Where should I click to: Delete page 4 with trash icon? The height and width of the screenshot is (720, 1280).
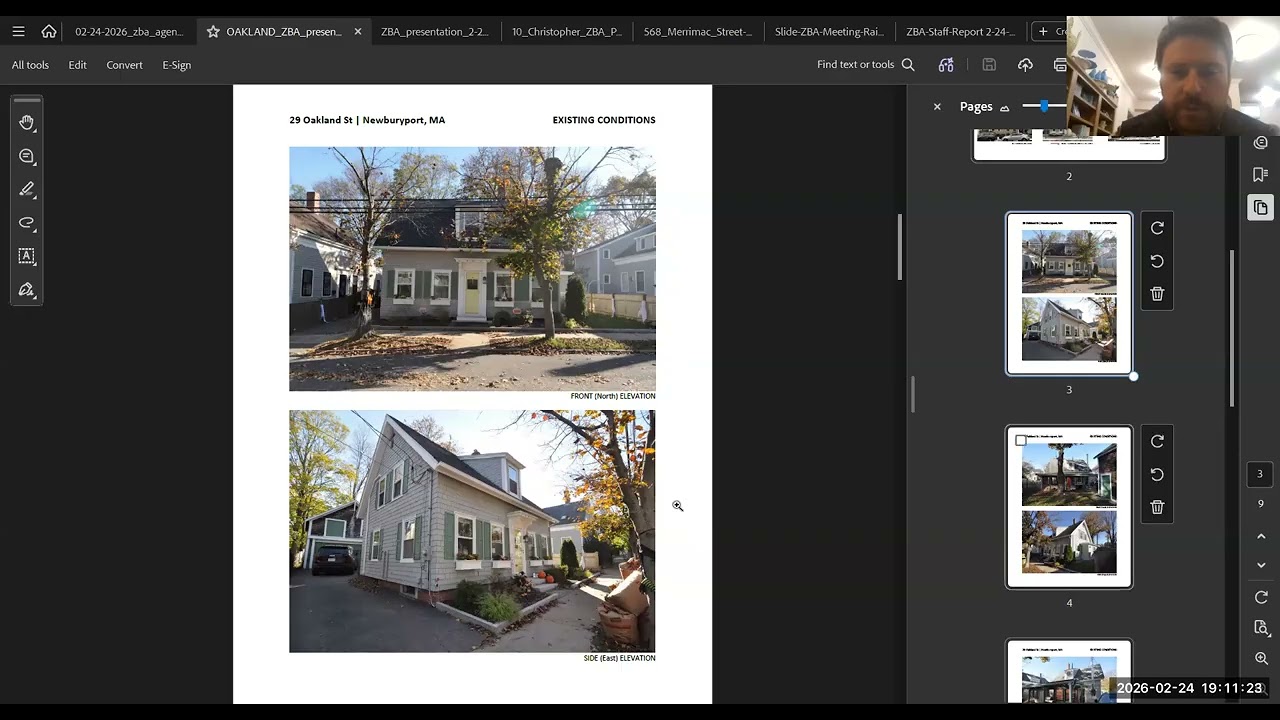click(x=1157, y=507)
